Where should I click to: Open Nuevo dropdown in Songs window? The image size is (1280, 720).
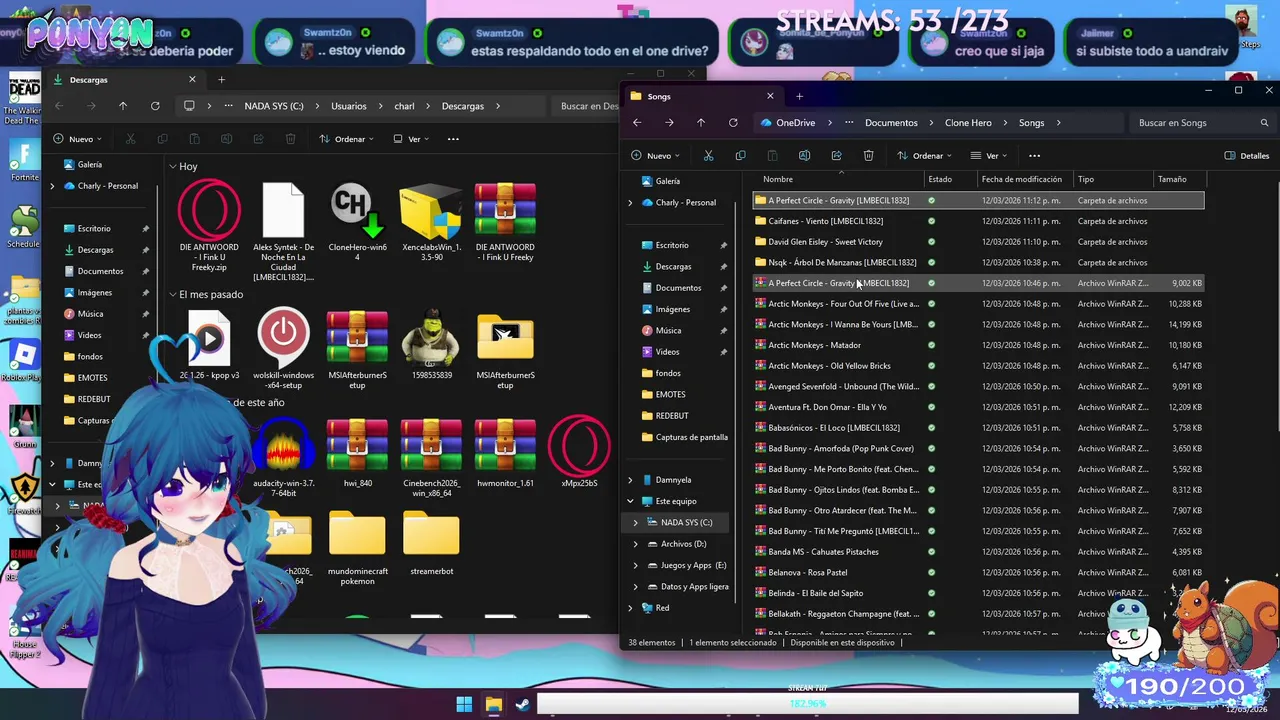pos(655,156)
